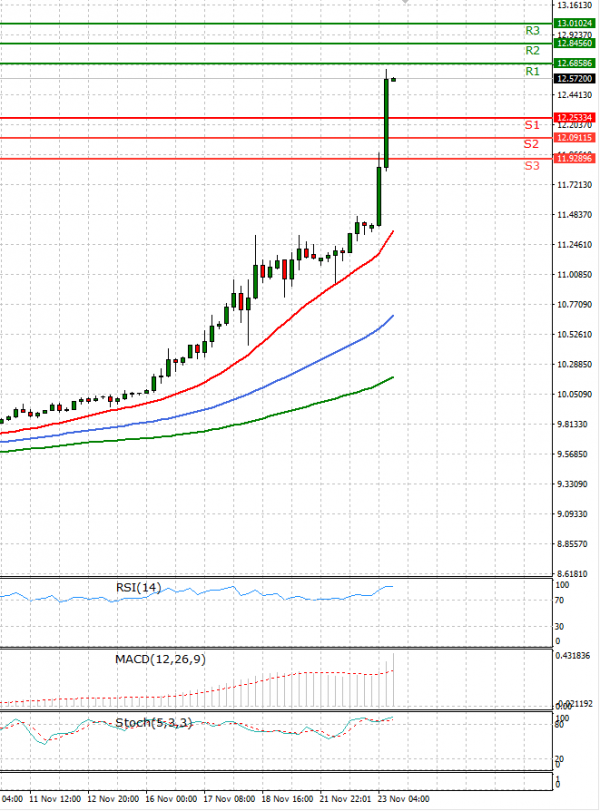Screen dimensions: 600x811
Task: Click the R1 resistance price label 12.68586
Action: (574, 63)
